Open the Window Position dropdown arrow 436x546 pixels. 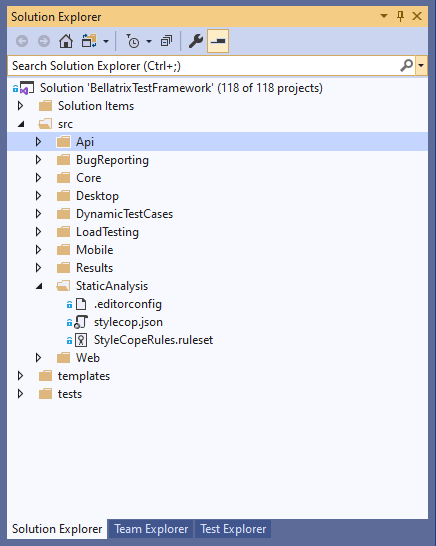click(384, 16)
